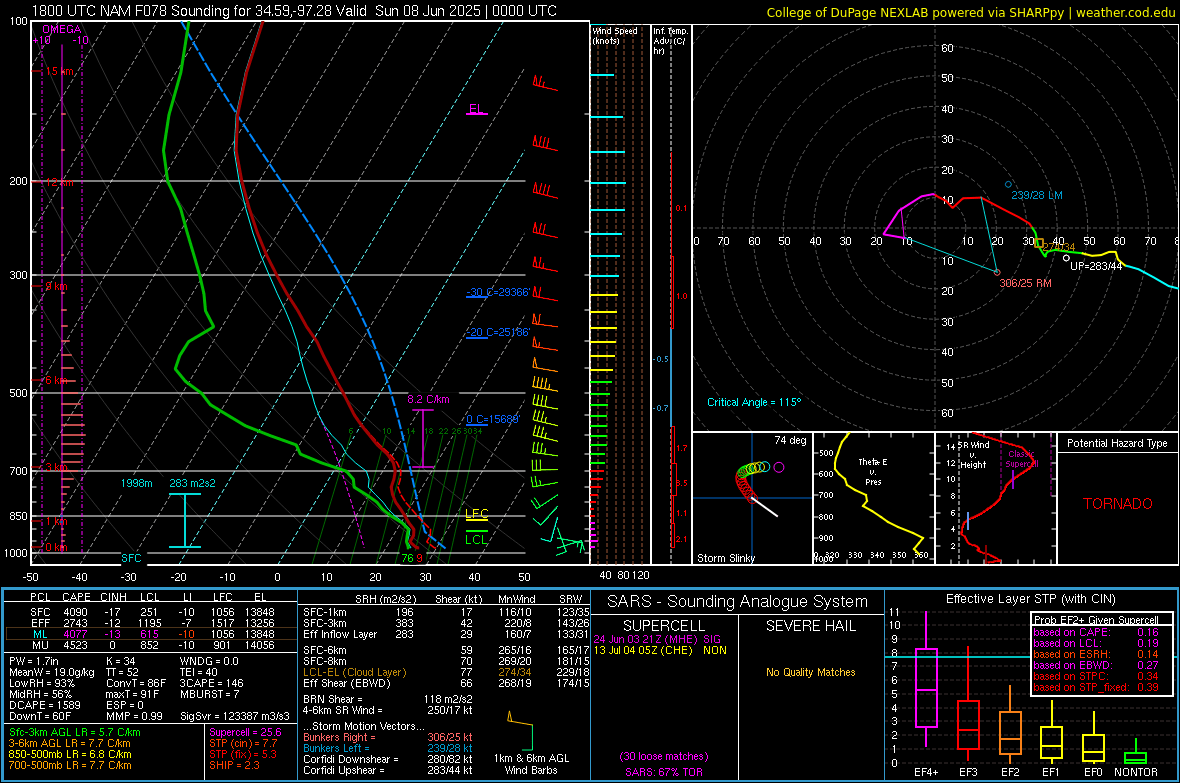This screenshot has height=783, width=1180.
Task: Click the '-20 C=25186' height label
Action: (x=498, y=332)
